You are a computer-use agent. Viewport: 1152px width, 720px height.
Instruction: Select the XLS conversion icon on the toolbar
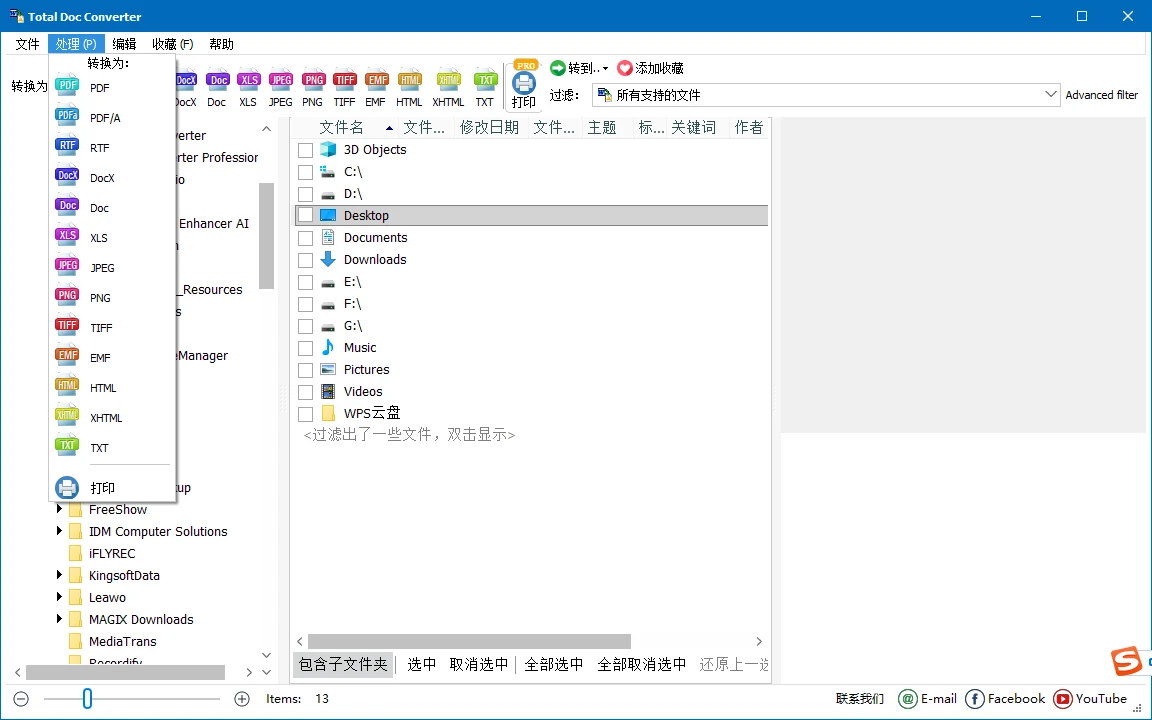248,82
